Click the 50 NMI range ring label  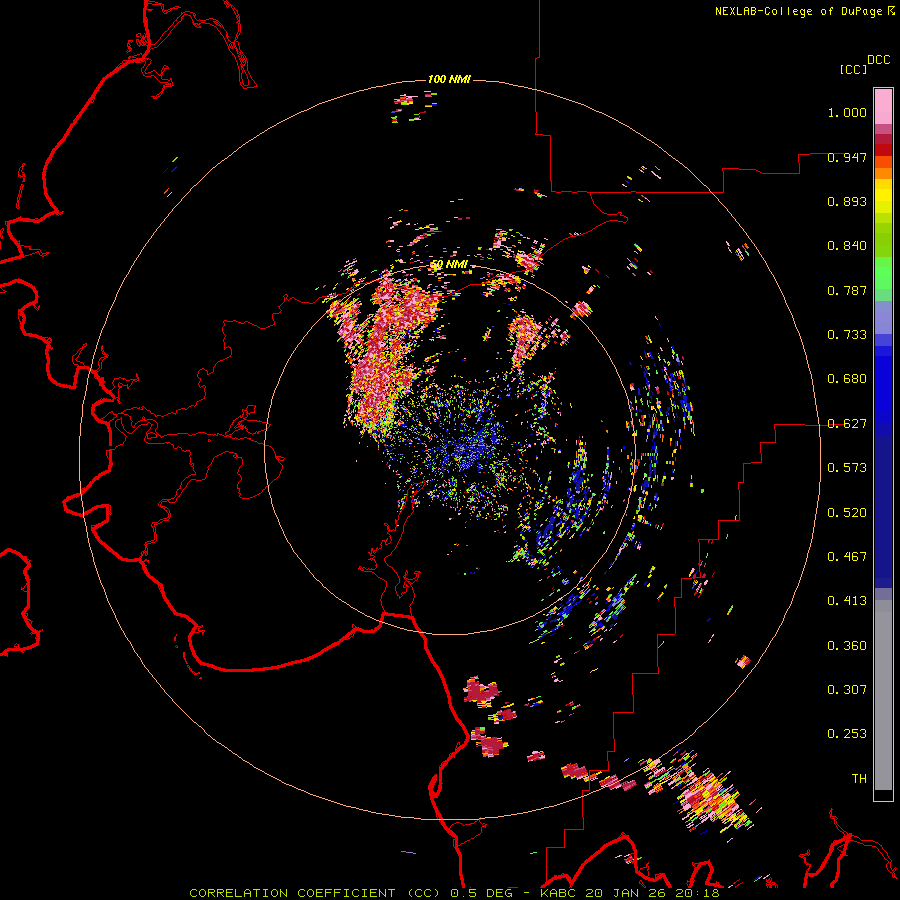pyautogui.click(x=449, y=265)
